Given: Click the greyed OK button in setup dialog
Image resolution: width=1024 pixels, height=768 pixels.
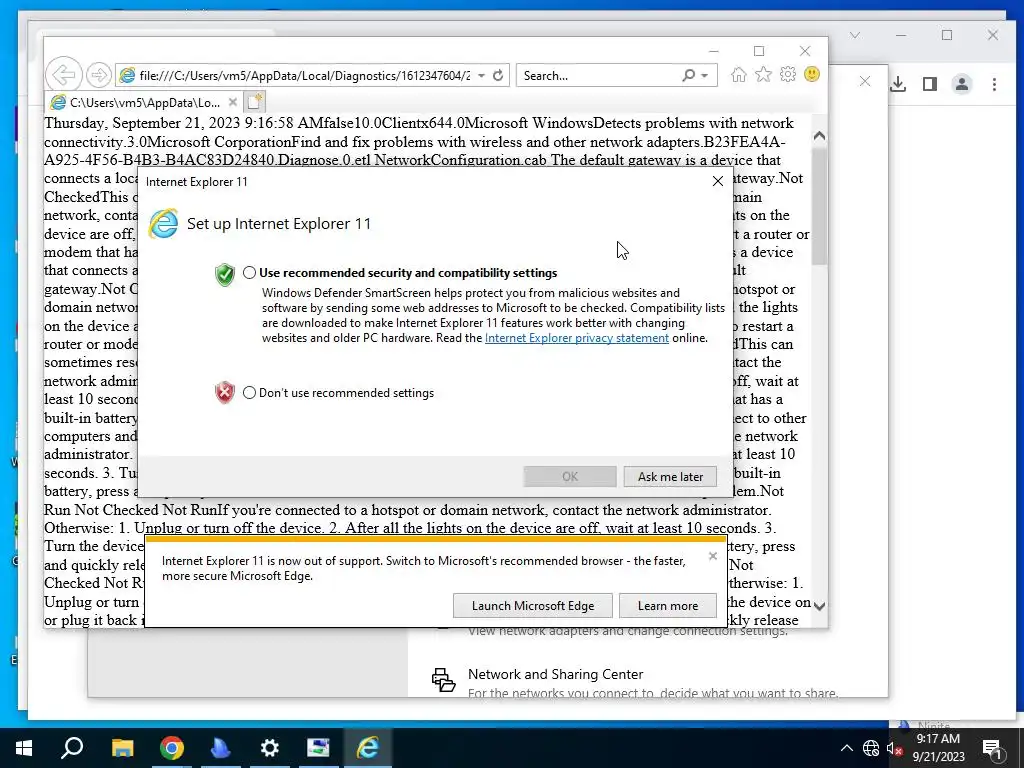Looking at the screenshot, I should click(x=570, y=477).
